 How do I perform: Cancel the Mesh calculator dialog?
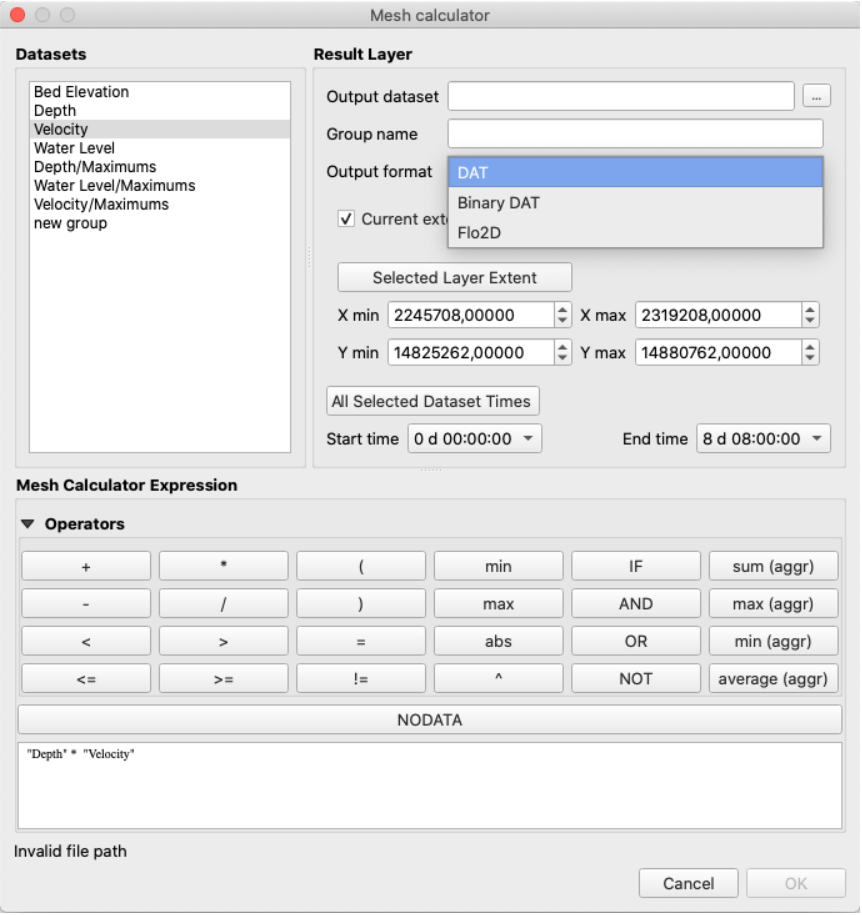689,883
